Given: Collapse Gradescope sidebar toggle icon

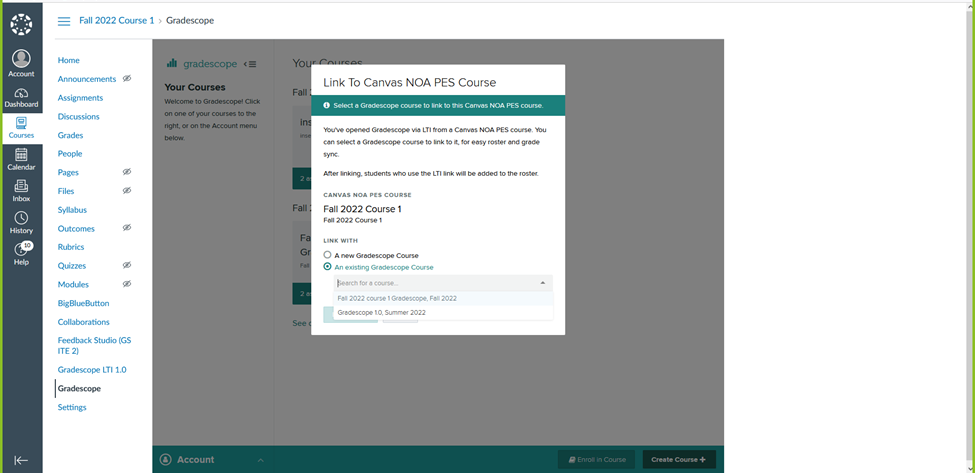Looking at the screenshot, I should click(250, 63).
